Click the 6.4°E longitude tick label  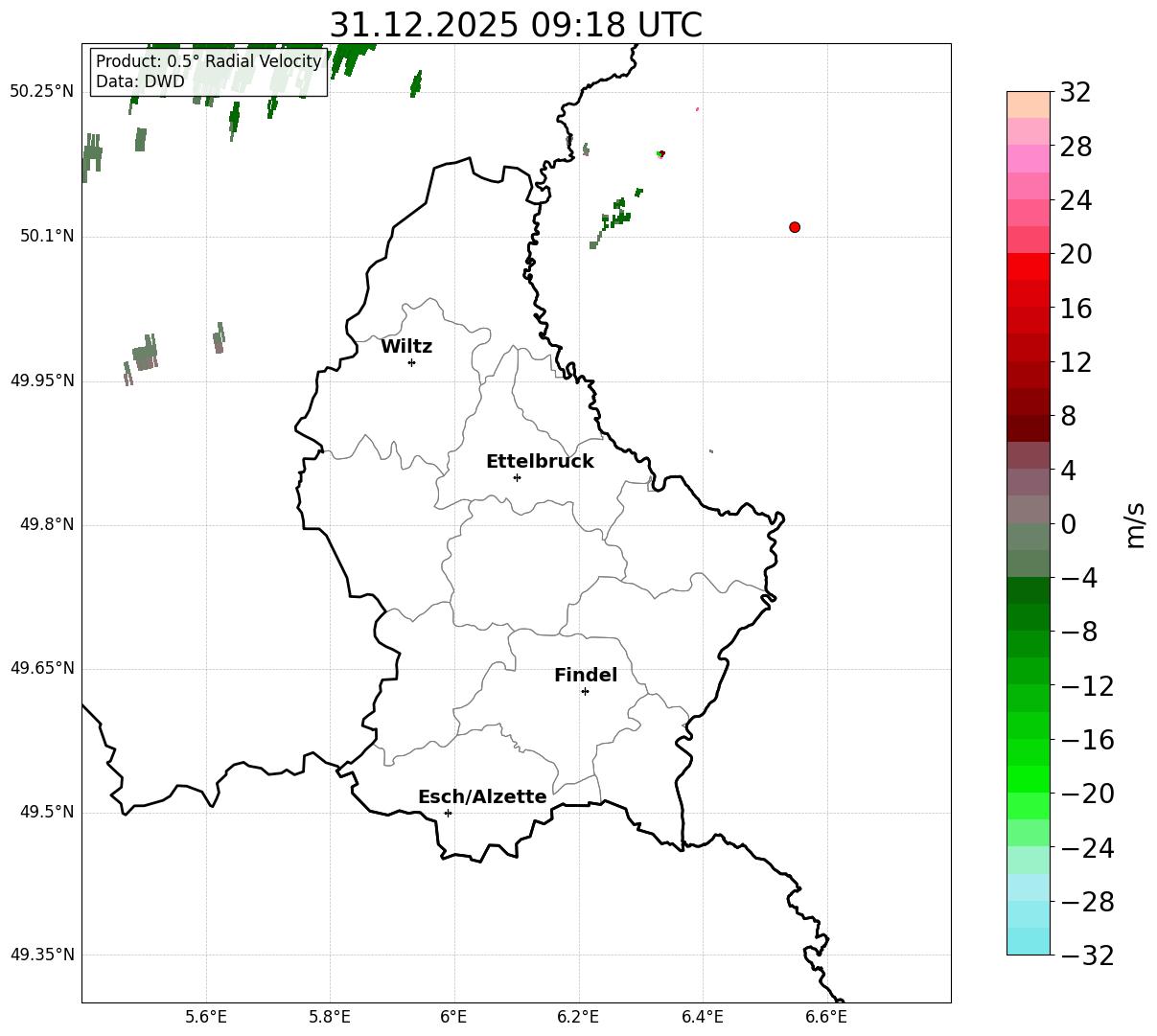pos(703,1017)
